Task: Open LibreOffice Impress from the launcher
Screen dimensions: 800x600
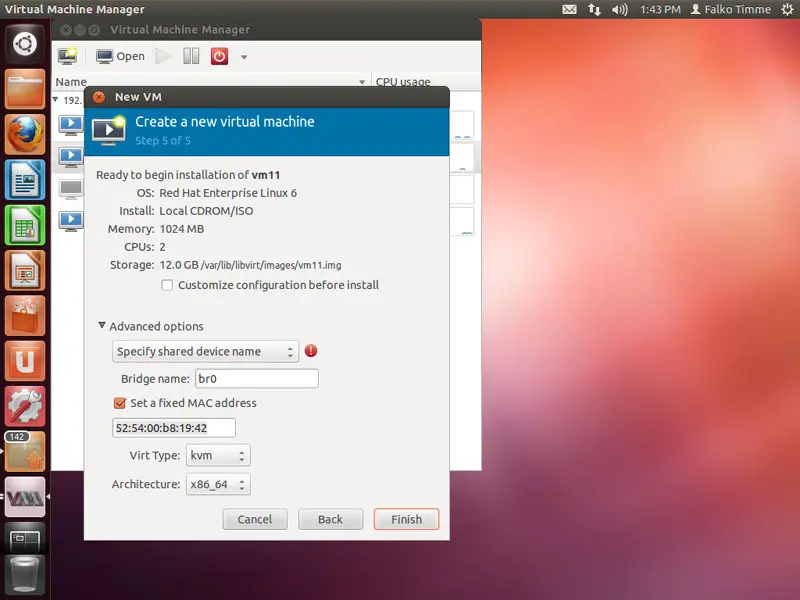Action: pyautogui.click(x=24, y=270)
